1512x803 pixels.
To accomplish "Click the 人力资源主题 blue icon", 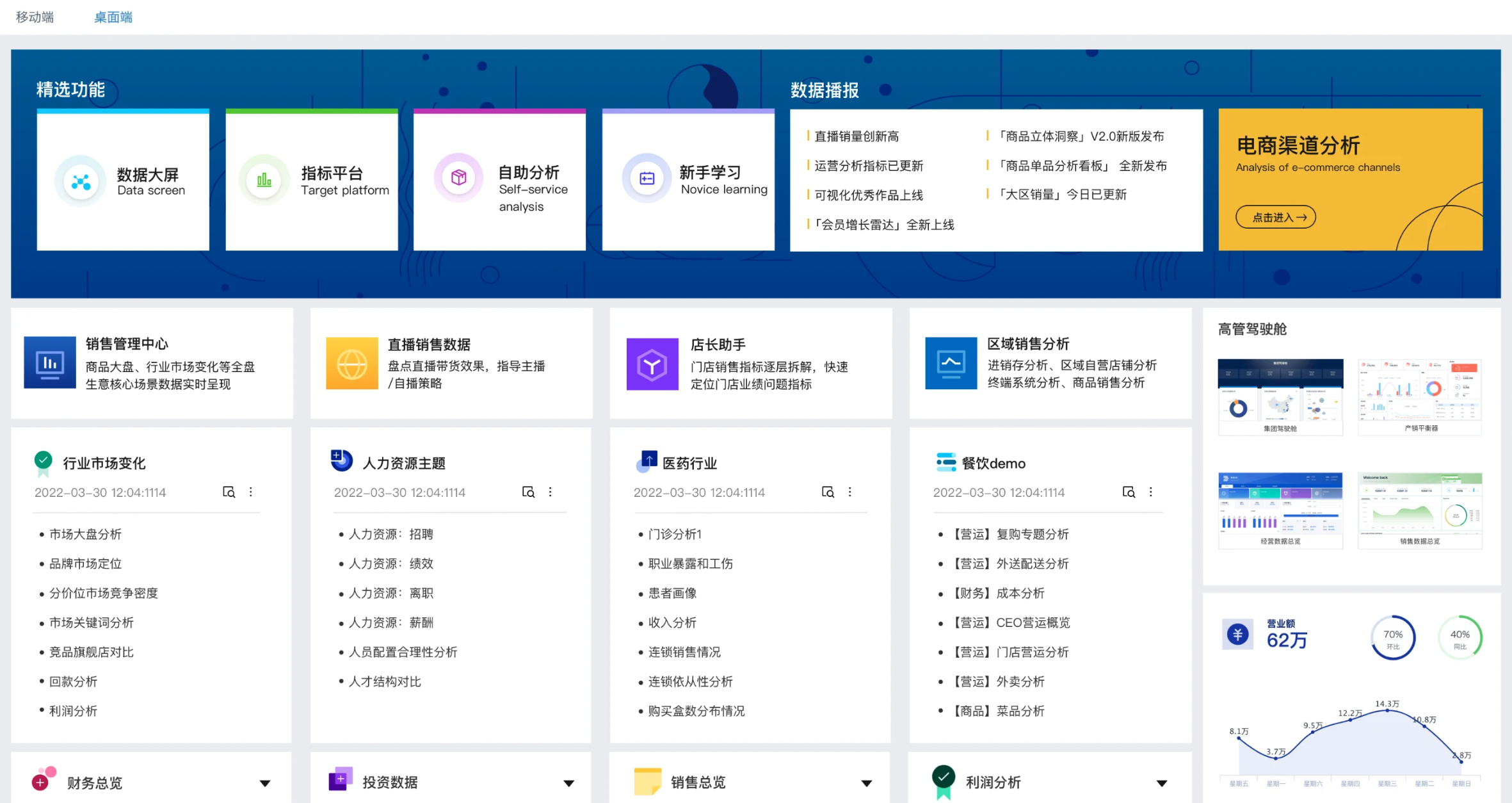I will tap(341, 460).
